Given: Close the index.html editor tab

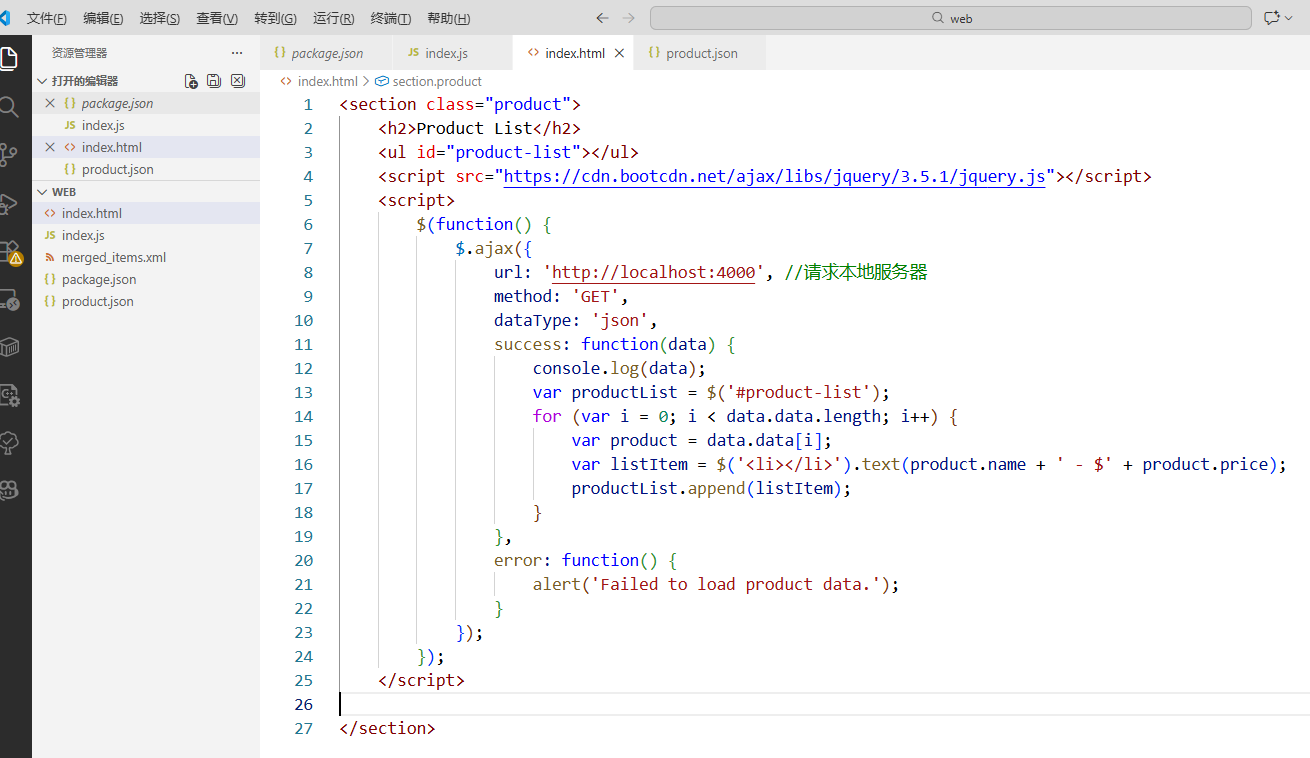Looking at the screenshot, I should click(620, 53).
